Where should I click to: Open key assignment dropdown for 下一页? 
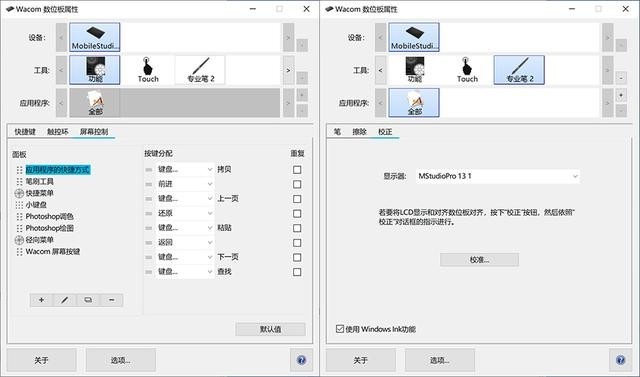pos(185,257)
